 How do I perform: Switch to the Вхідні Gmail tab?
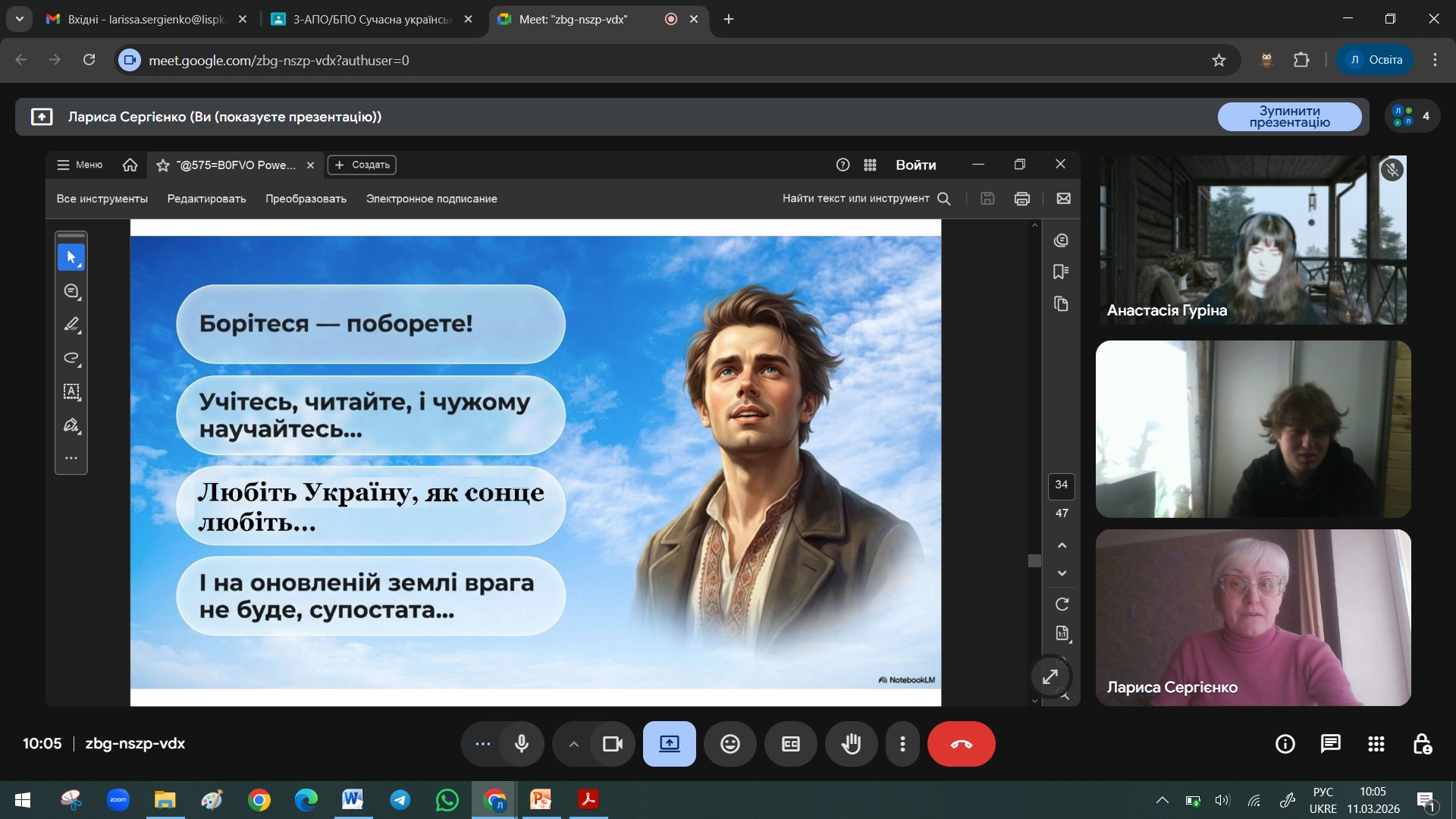click(x=146, y=19)
